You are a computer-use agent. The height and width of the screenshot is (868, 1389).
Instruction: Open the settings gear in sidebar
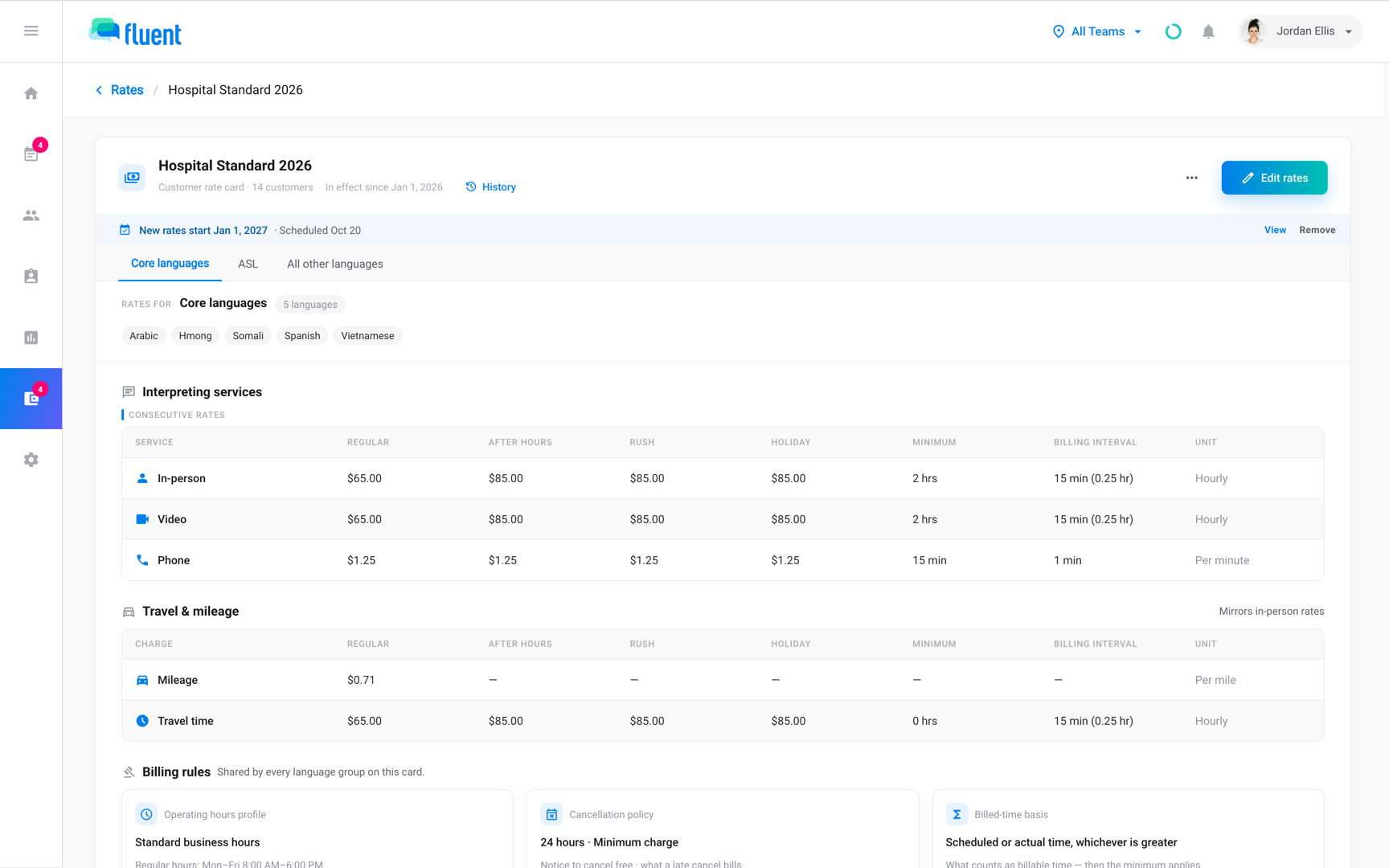(31, 460)
